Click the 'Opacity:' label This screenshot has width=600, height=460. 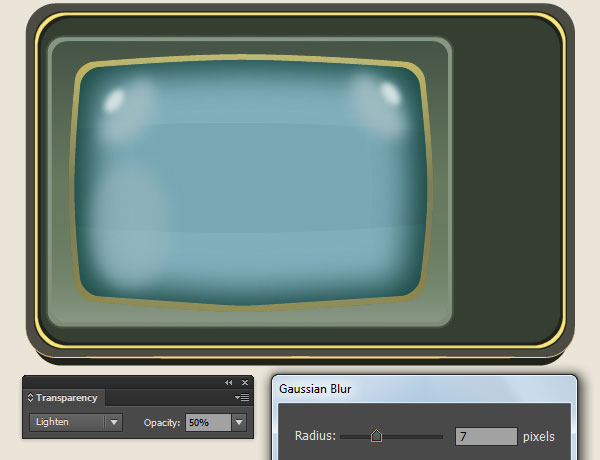(x=161, y=423)
